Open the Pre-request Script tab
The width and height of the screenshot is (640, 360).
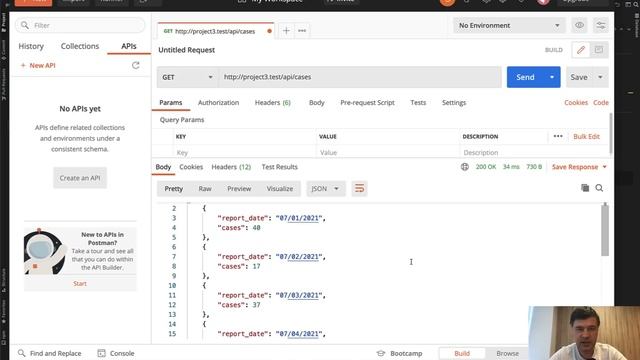[x=367, y=102]
